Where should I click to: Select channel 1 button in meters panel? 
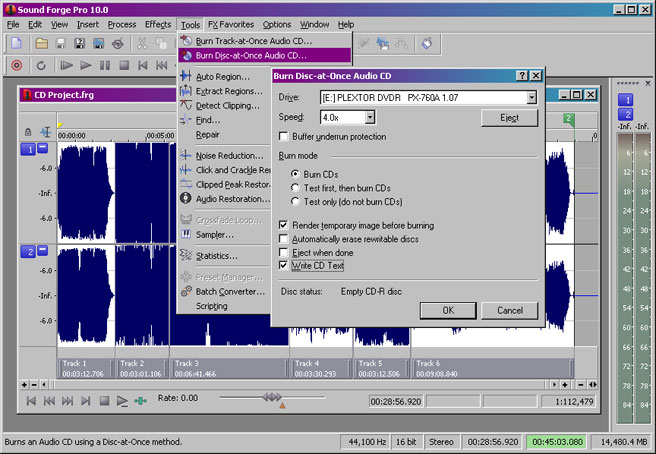626,100
